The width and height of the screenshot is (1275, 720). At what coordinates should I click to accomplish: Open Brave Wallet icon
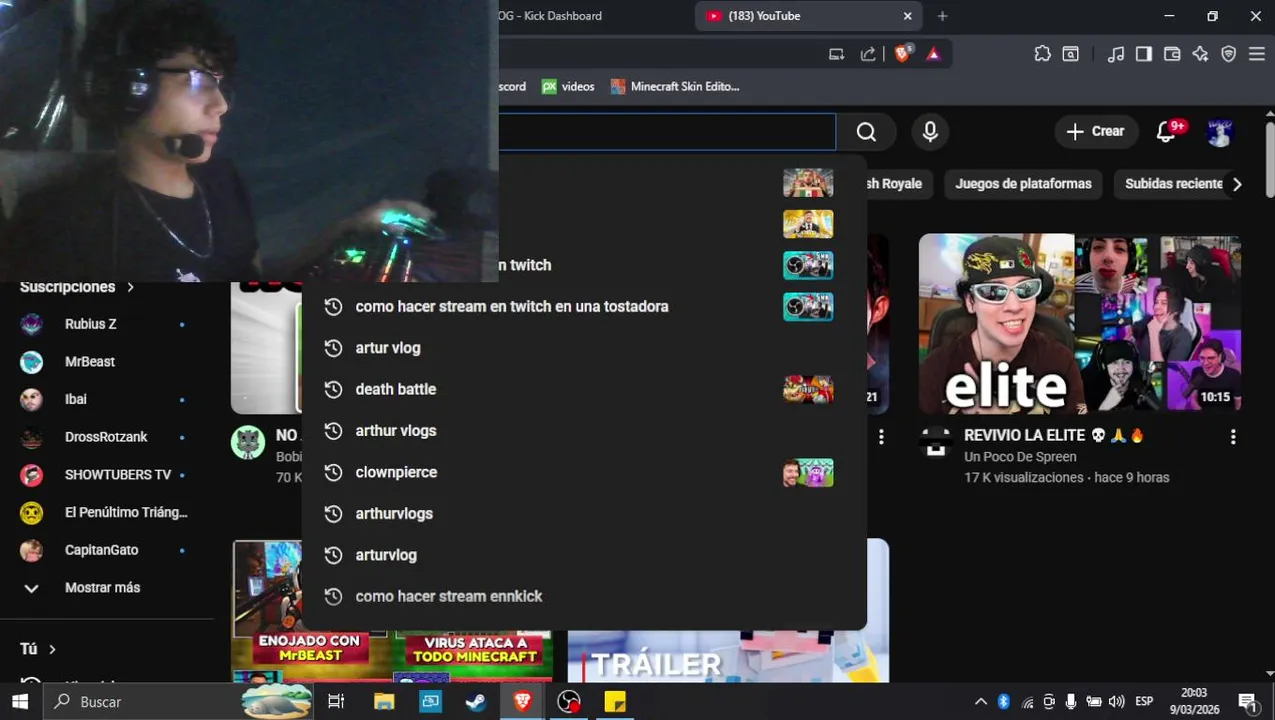[1172, 54]
